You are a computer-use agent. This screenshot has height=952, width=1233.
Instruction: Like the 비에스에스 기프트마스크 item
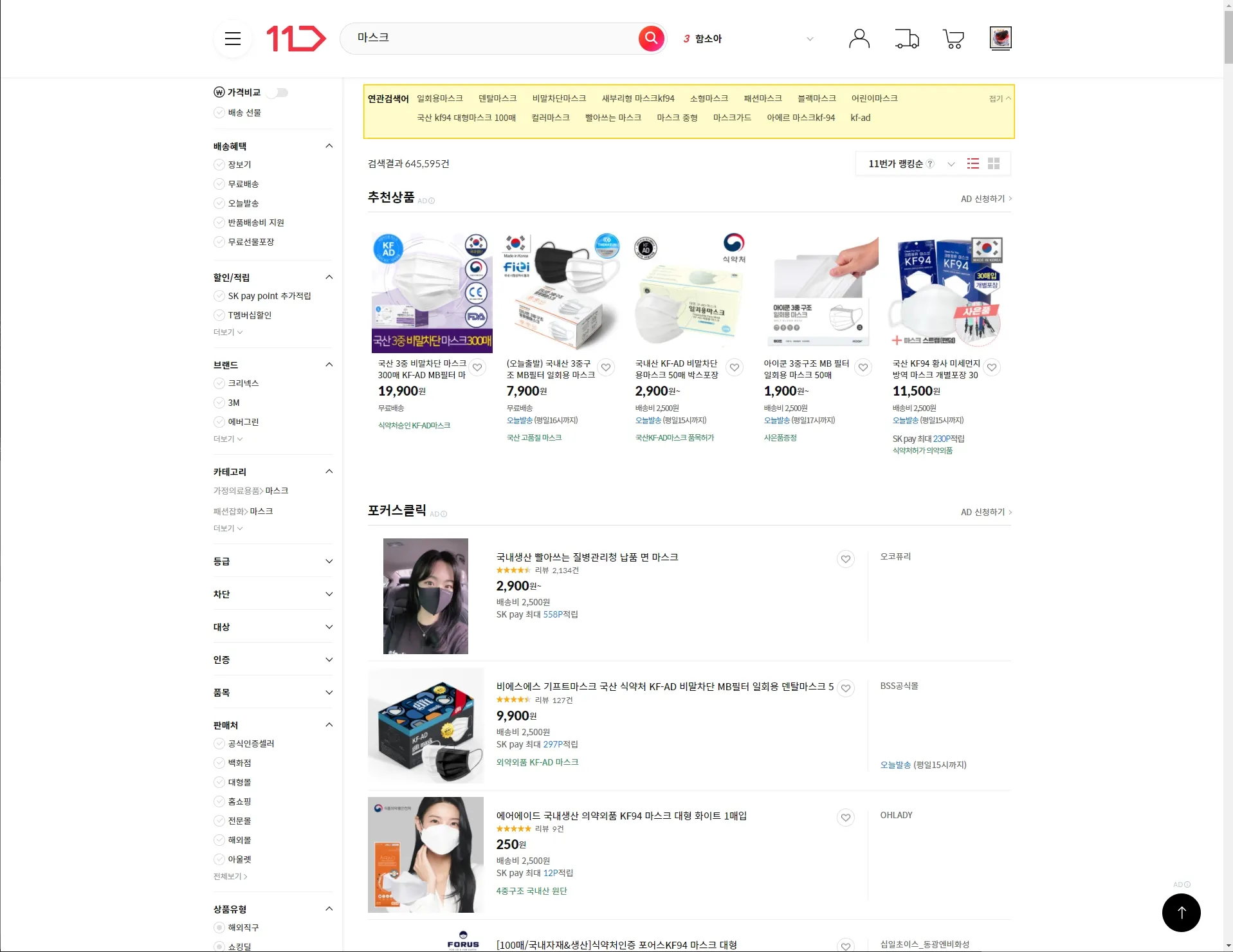point(846,688)
